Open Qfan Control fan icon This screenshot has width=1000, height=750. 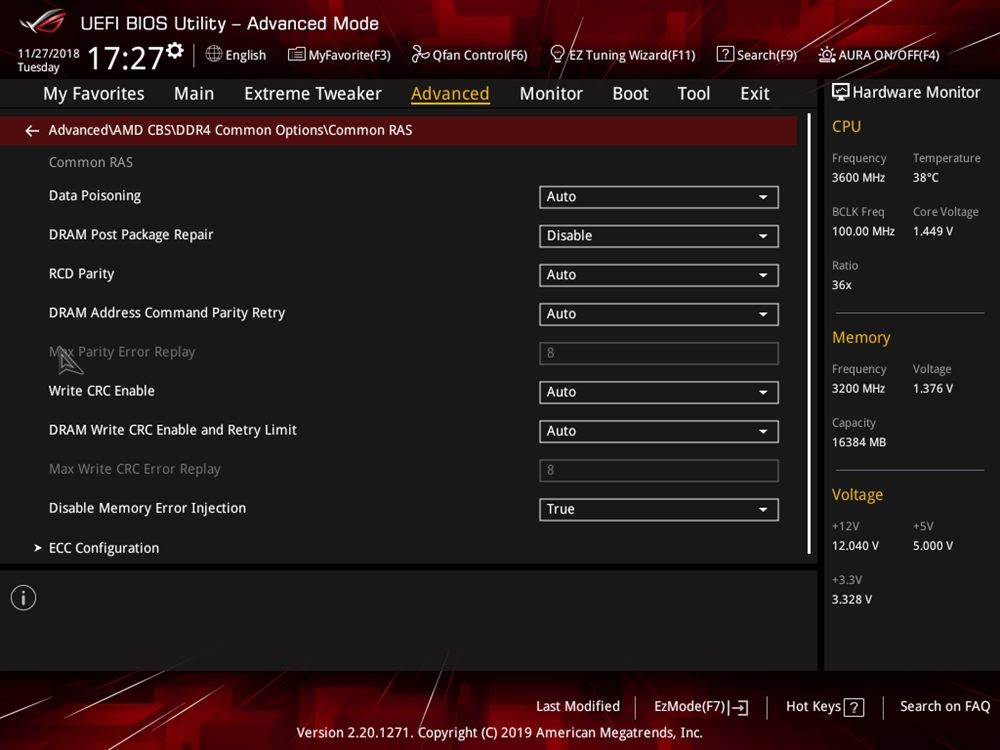(420, 54)
